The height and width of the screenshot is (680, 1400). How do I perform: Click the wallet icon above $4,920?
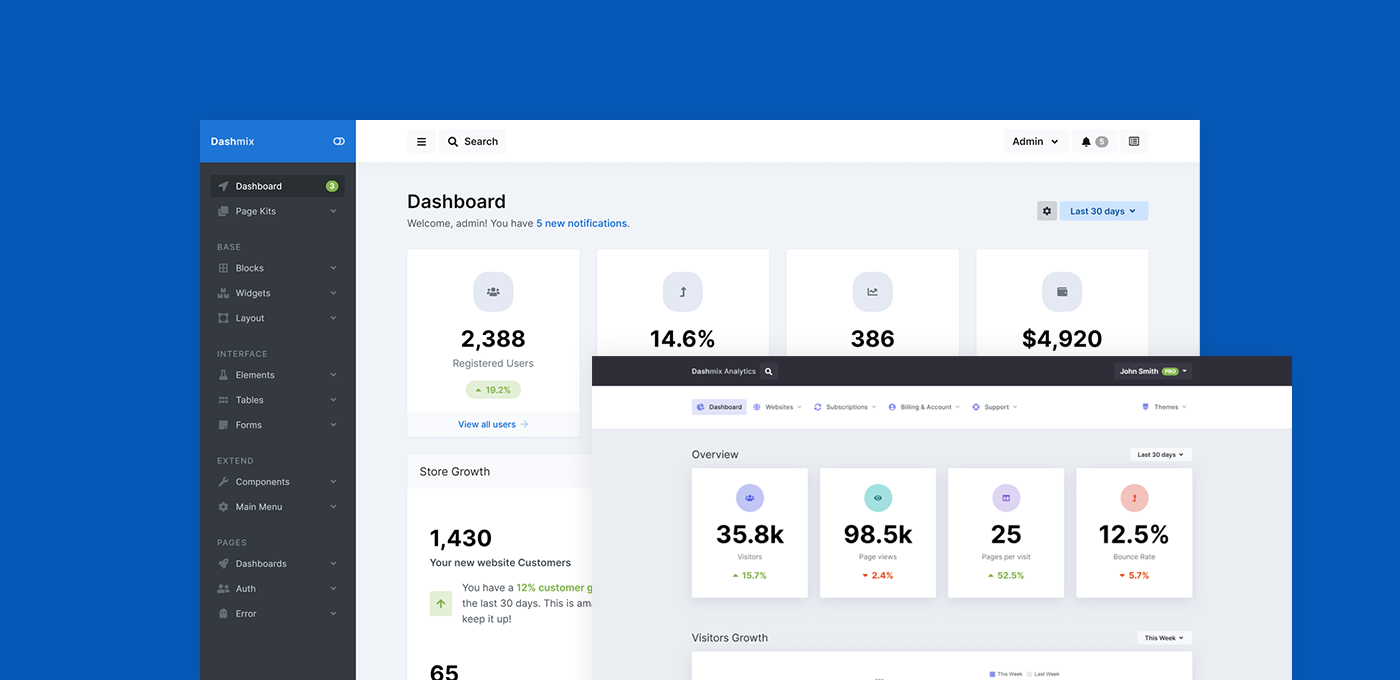[1062, 292]
